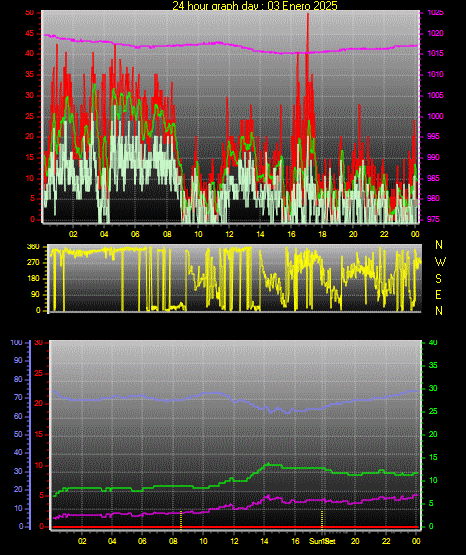Click hour label 06 under the wind chart
Screen dimensions: 466x555
pyautogui.click(x=135, y=234)
